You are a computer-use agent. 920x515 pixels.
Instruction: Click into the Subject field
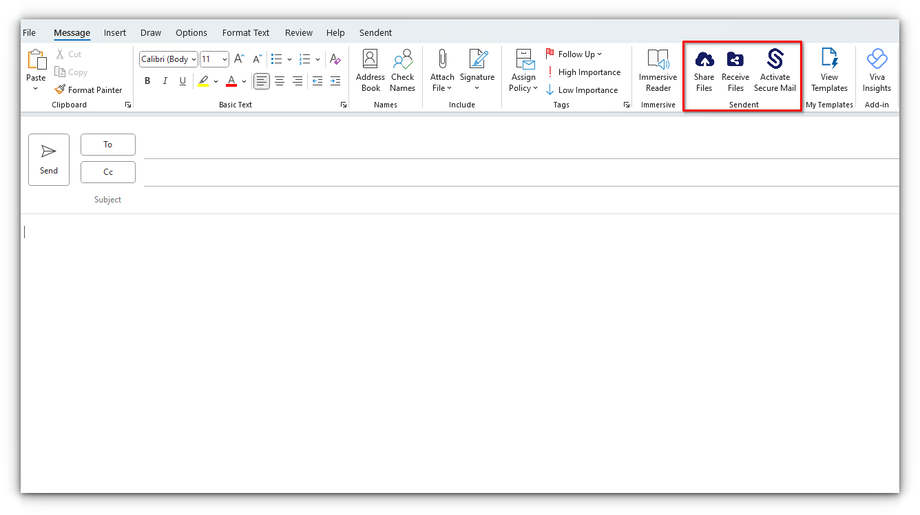(x=500, y=200)
